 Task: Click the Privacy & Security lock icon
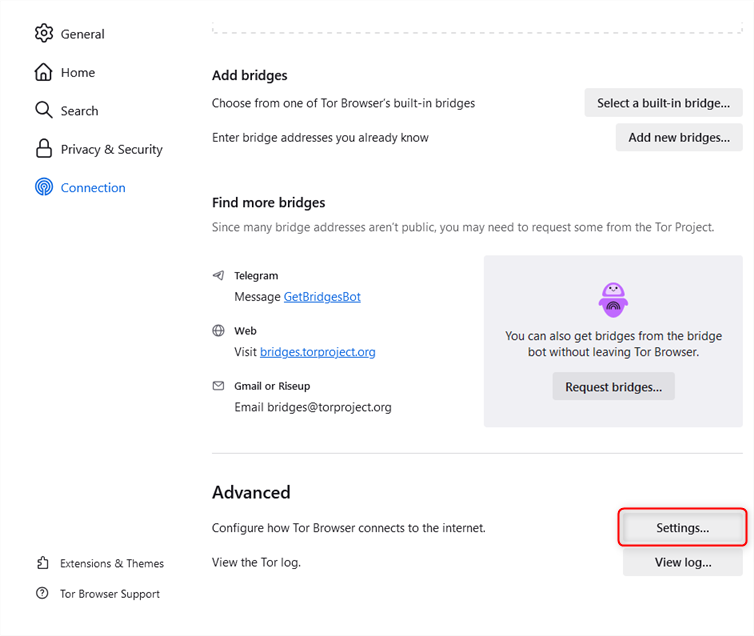(44, 149)
